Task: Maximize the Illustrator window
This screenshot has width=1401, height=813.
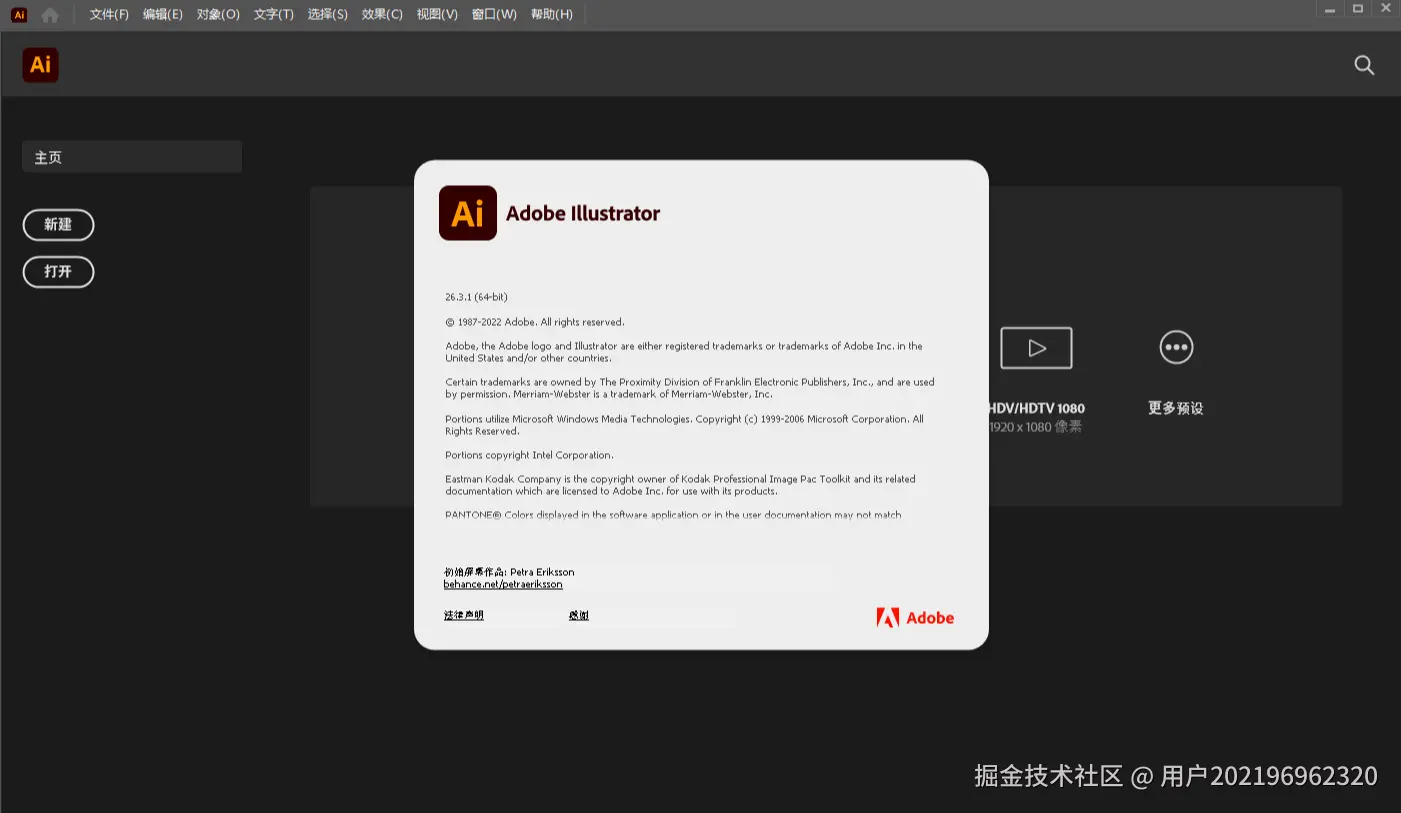Action: 1358,9
